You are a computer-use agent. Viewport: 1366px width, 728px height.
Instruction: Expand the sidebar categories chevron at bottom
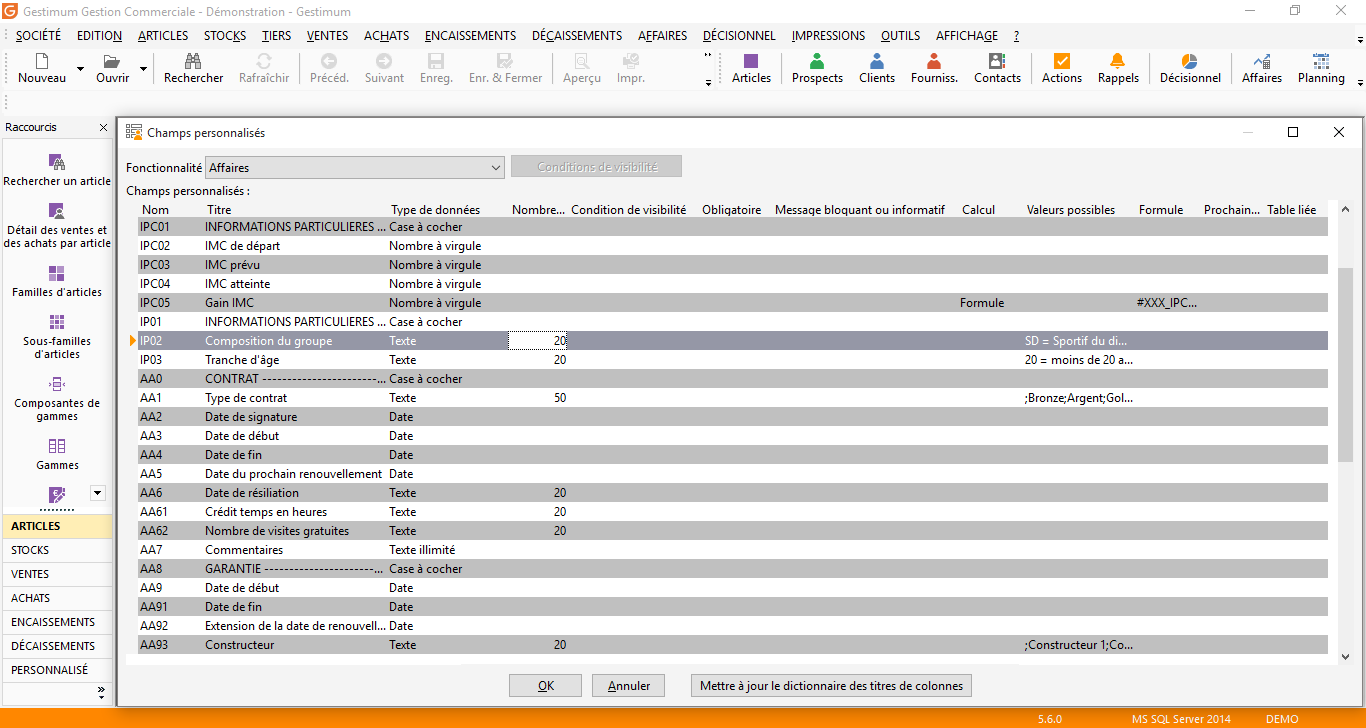pyautogui.click(x=101, y=692)
